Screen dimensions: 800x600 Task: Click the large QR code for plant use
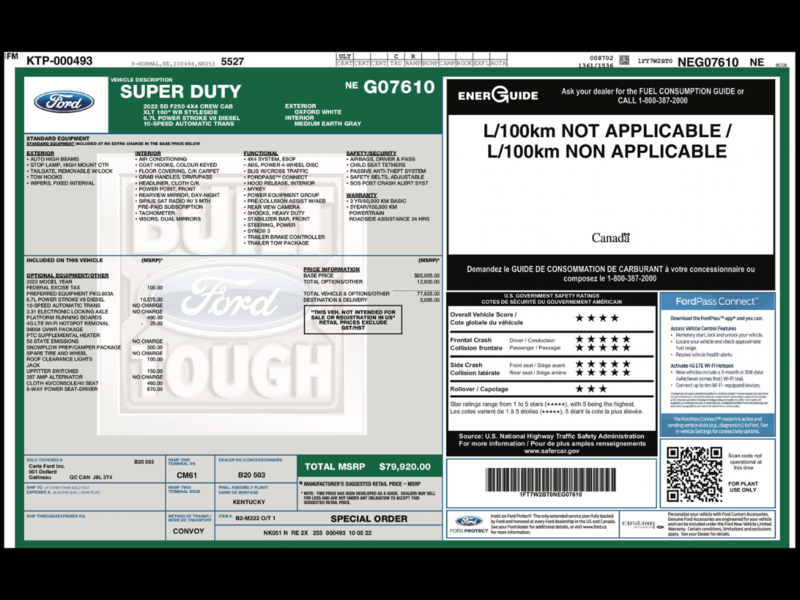coord(694,474)
